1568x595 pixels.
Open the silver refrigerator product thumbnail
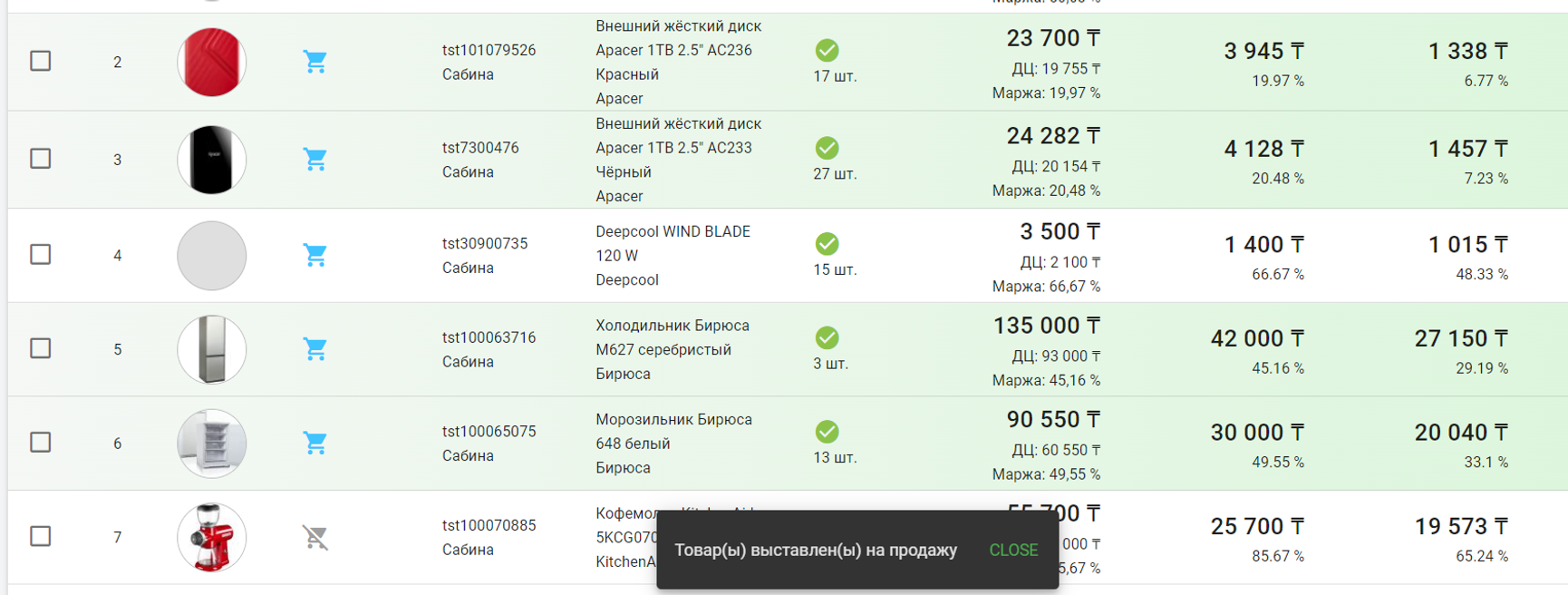pos(211,349)
